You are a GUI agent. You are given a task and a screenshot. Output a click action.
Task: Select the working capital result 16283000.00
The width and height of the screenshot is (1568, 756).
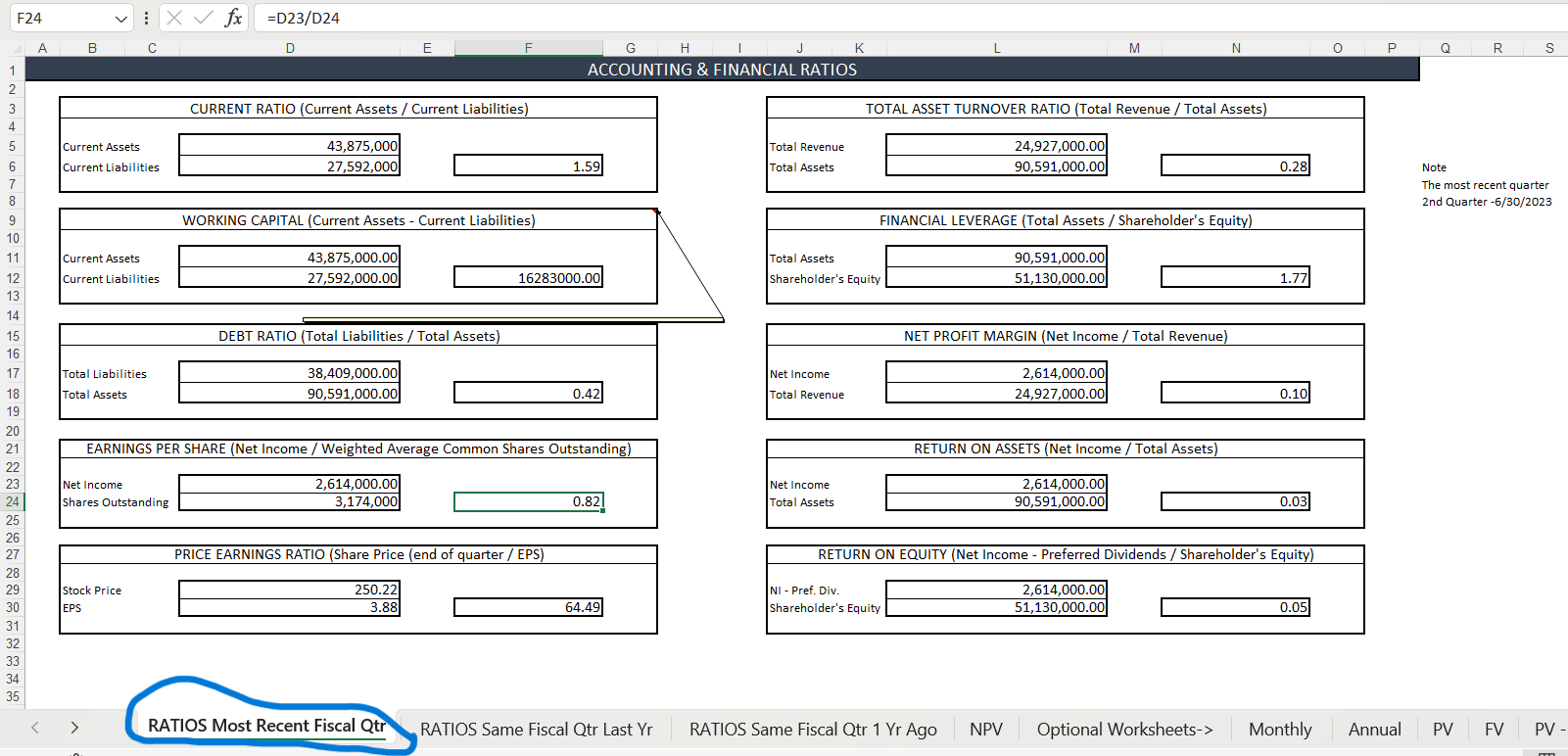(x=528, y=278)
